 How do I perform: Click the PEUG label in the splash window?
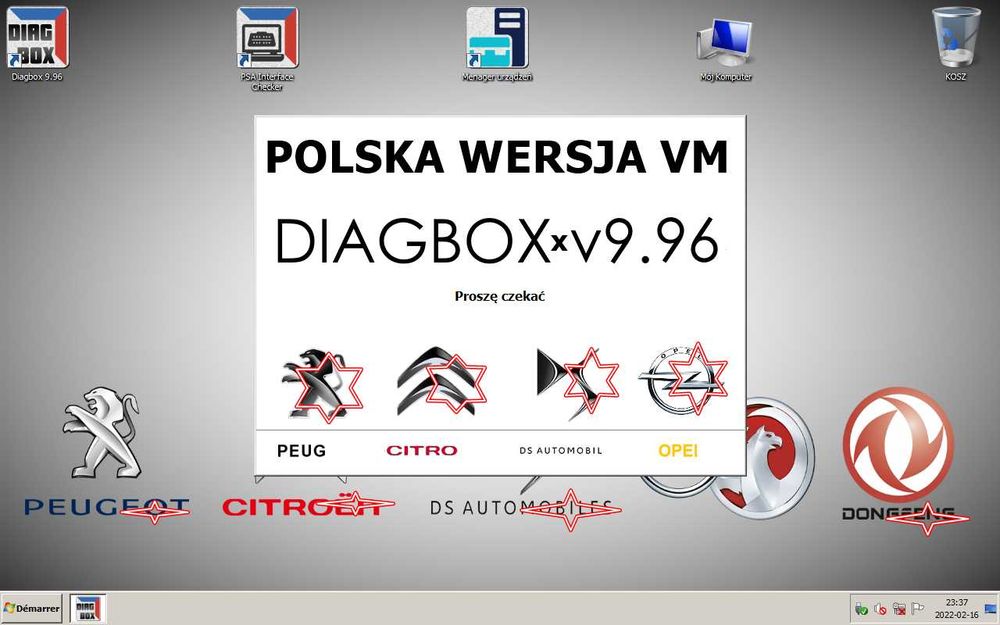[x=302, y=451]
